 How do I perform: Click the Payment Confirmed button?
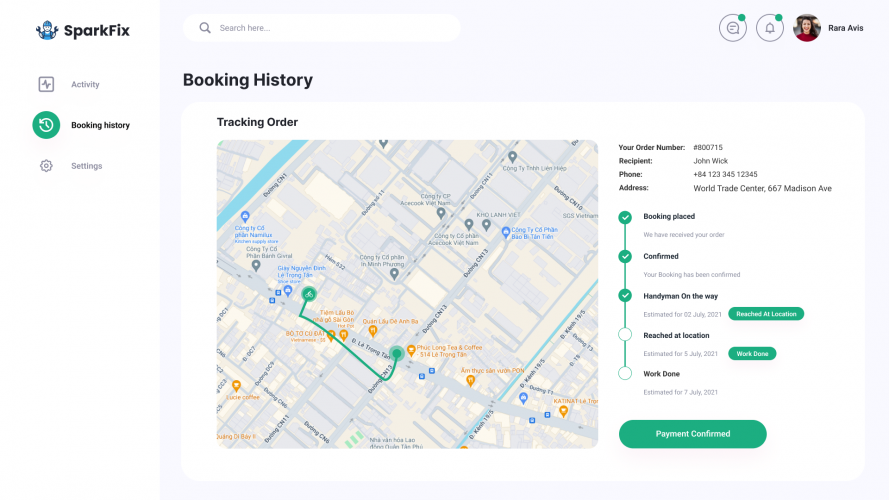[693, 434]
